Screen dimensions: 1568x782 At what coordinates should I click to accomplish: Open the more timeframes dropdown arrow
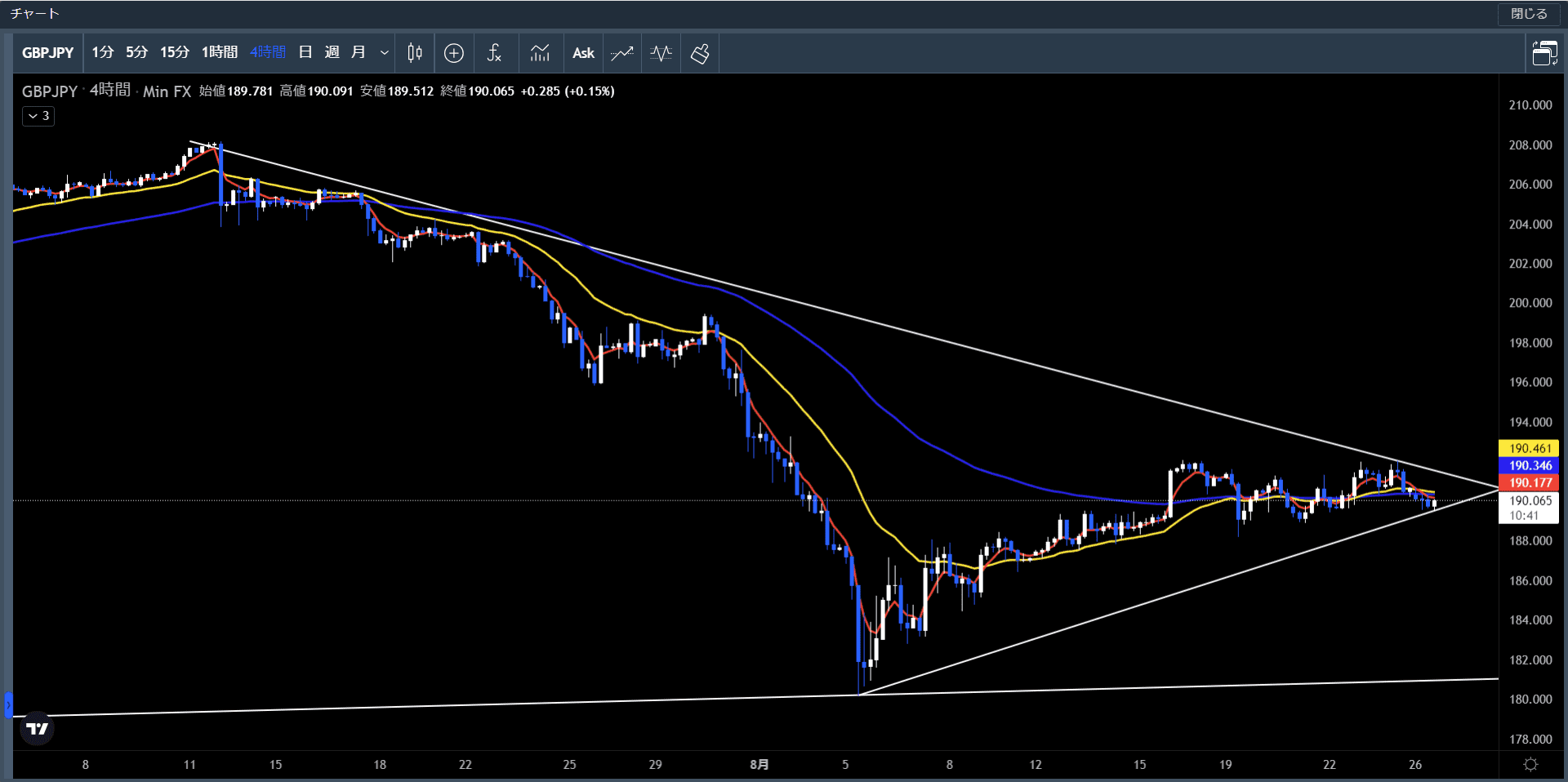pyautogui.click(x=384, y=53)
